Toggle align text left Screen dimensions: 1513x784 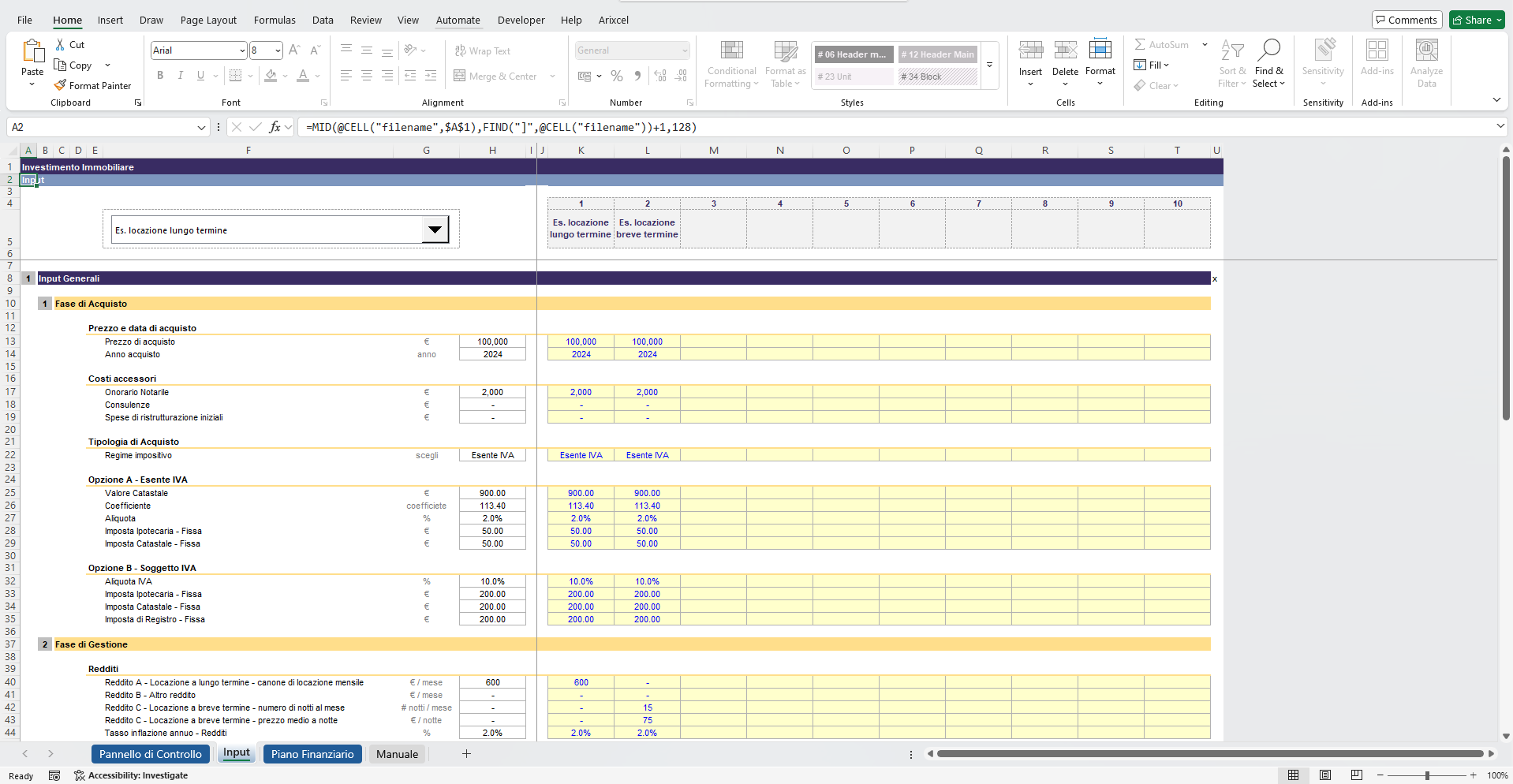(x=346, y=76)
